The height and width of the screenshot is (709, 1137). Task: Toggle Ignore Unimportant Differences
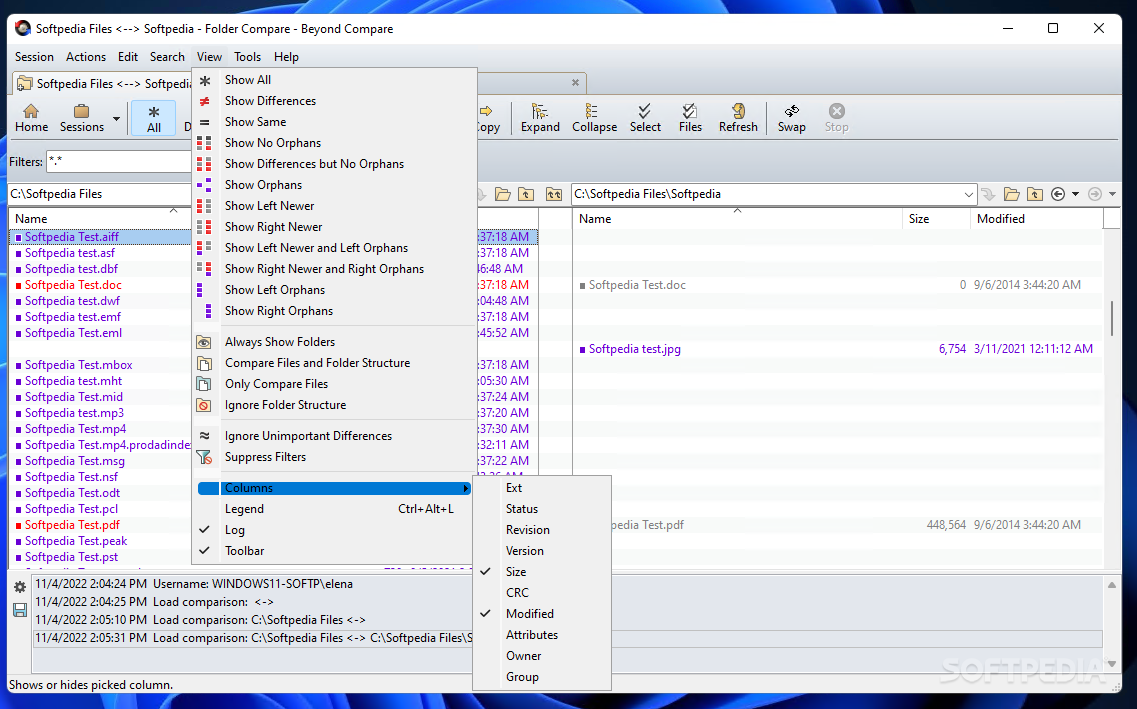click(334, 436)
